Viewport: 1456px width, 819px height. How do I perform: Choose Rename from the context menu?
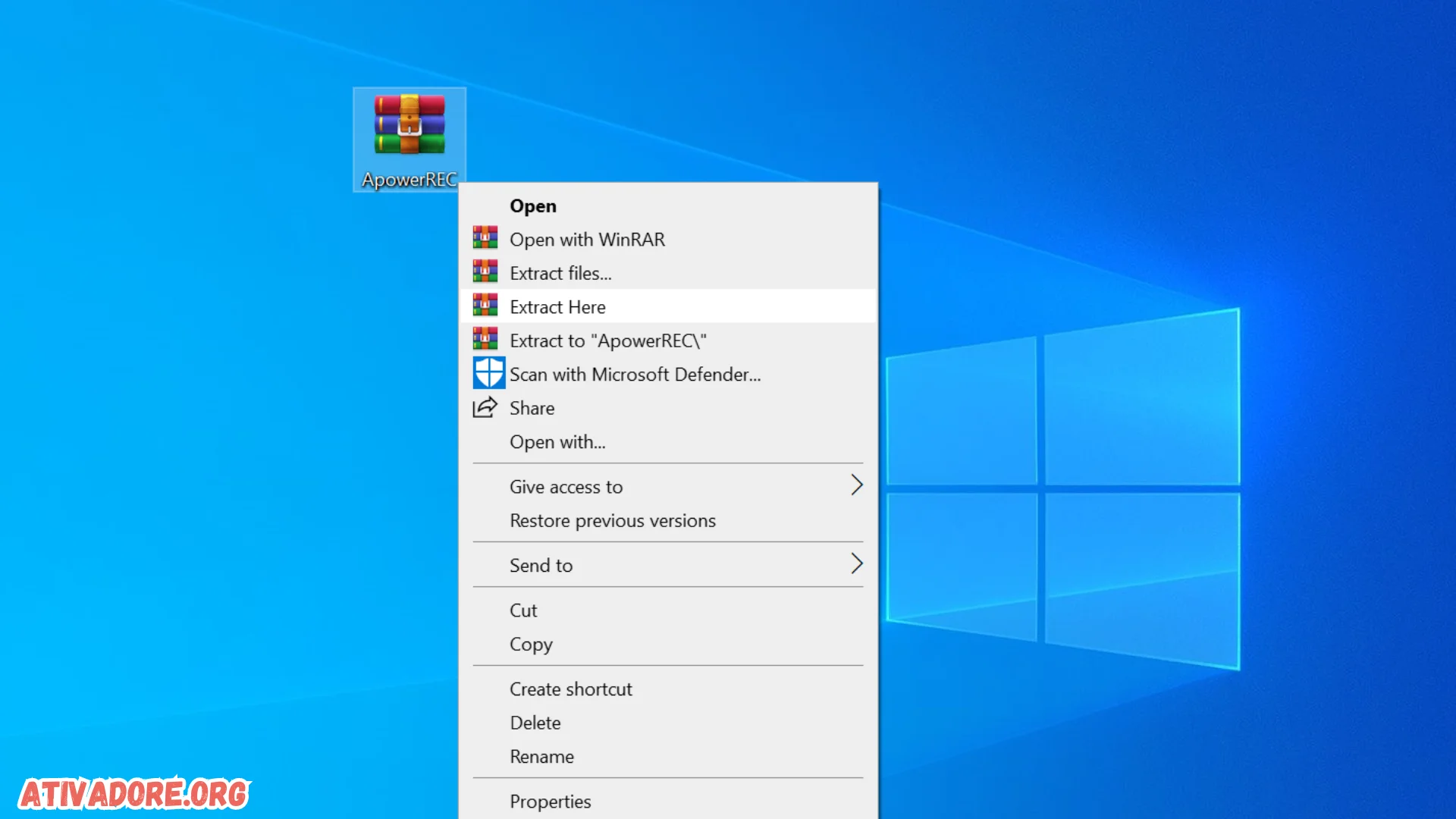pos(668,756)
